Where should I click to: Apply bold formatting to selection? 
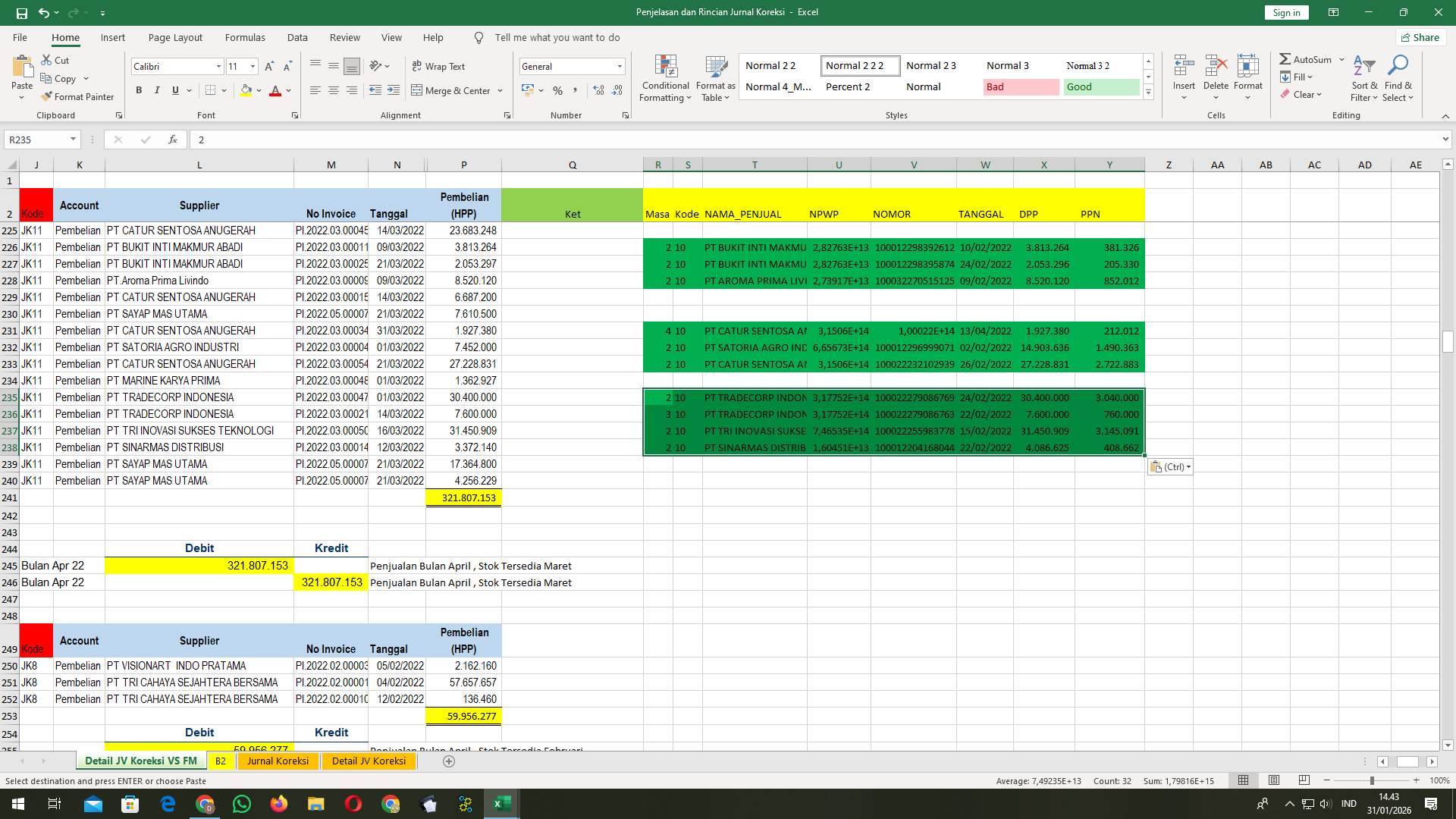[x=139, y=90]
